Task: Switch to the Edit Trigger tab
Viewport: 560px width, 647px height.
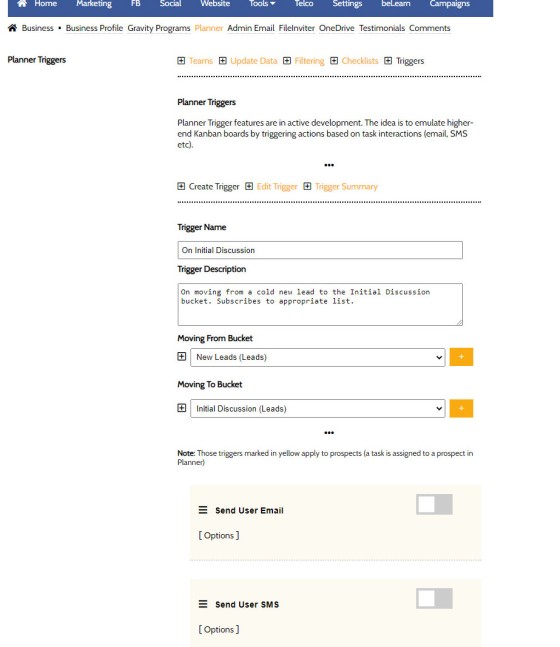Action: click(277, 187)
